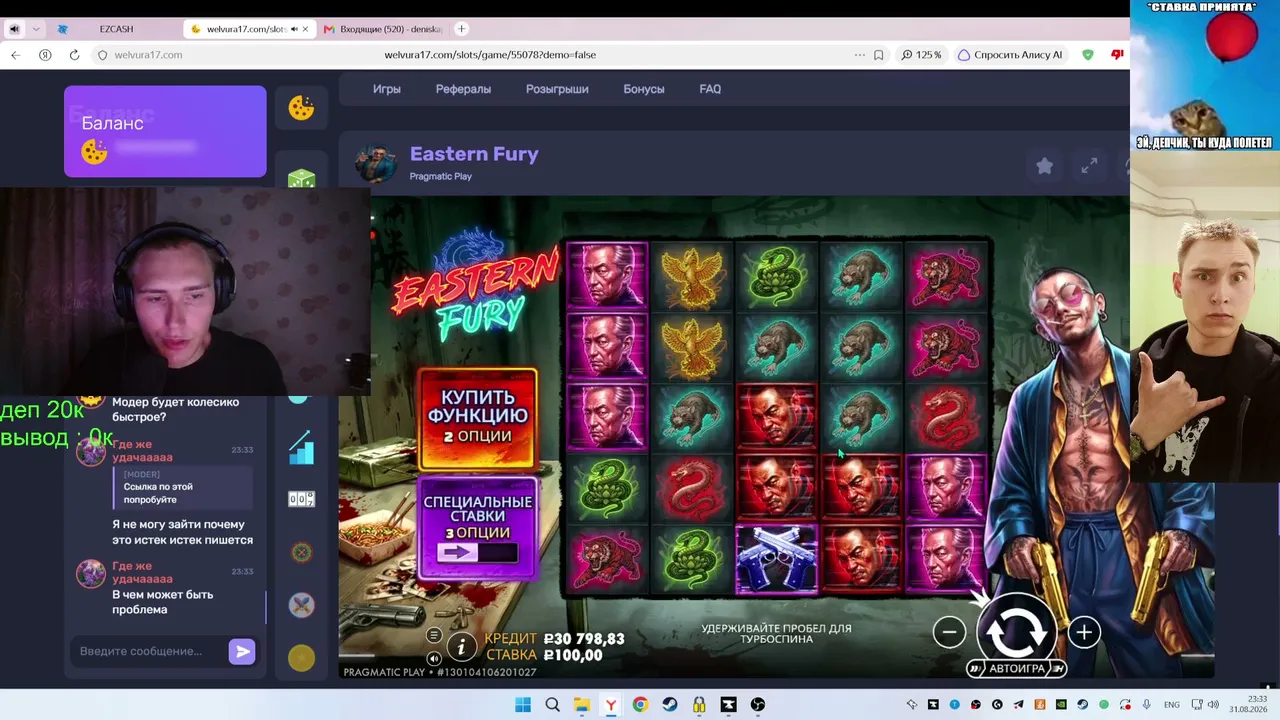This screenshot has height=720, width=1280.
Task: Open slot info button
Action: [x=461, y=647]
